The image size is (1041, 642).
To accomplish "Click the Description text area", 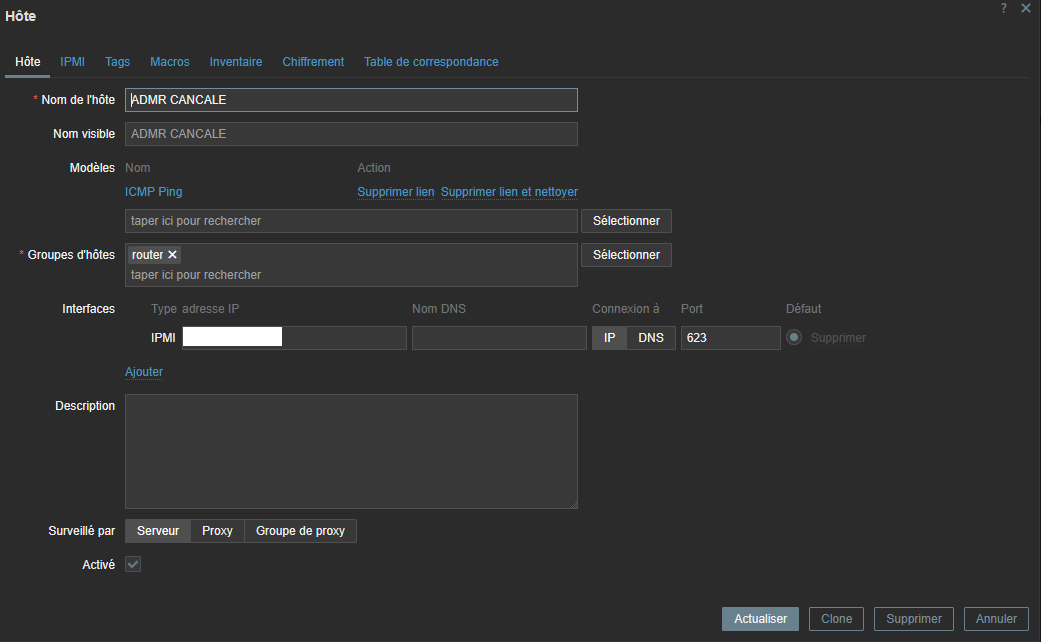I will tap(351, 451).
